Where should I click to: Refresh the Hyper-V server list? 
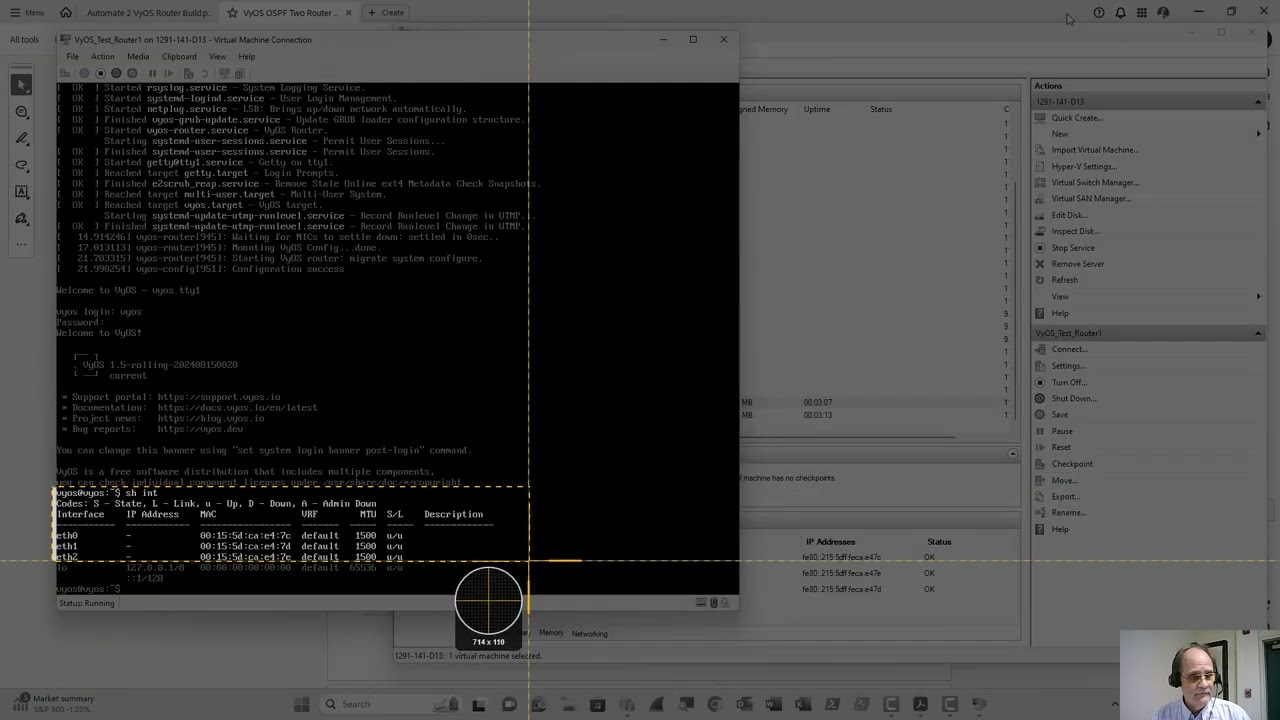(1064, 280)
